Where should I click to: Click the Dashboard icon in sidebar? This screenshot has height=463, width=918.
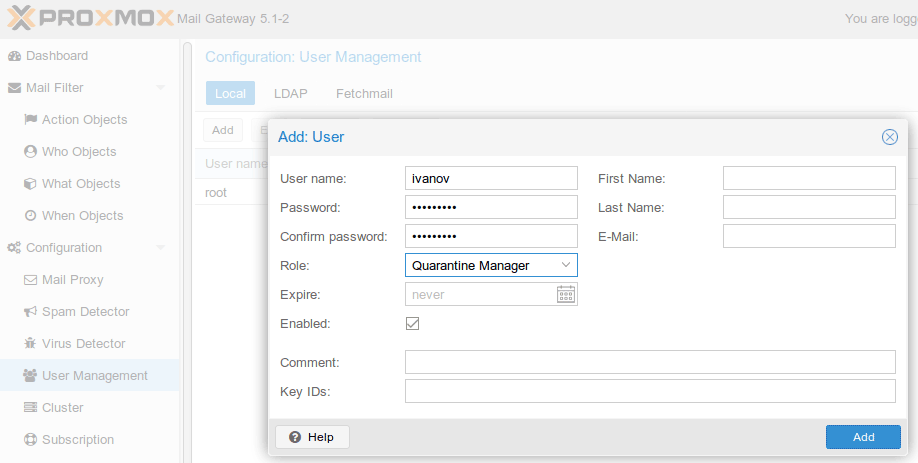click(x=14, y=56)
